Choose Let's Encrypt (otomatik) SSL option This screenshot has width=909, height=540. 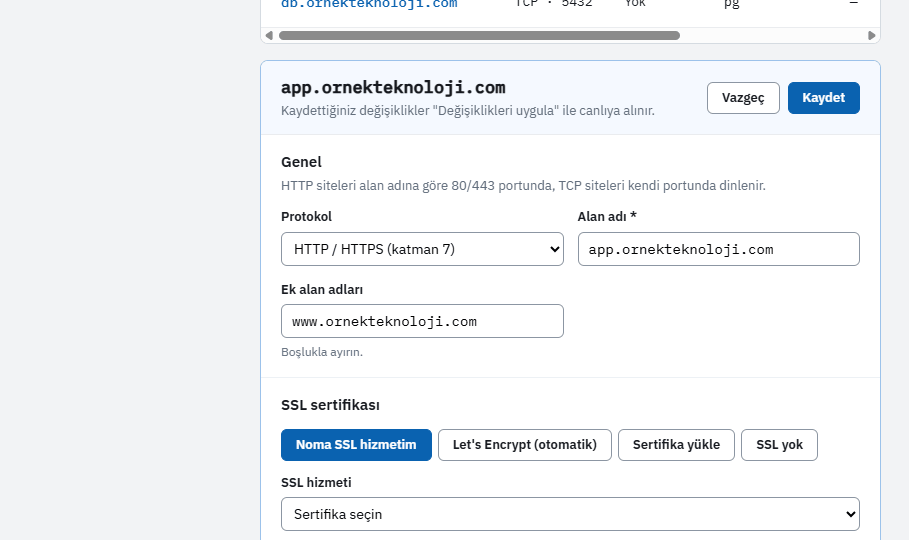coord(525,445)
